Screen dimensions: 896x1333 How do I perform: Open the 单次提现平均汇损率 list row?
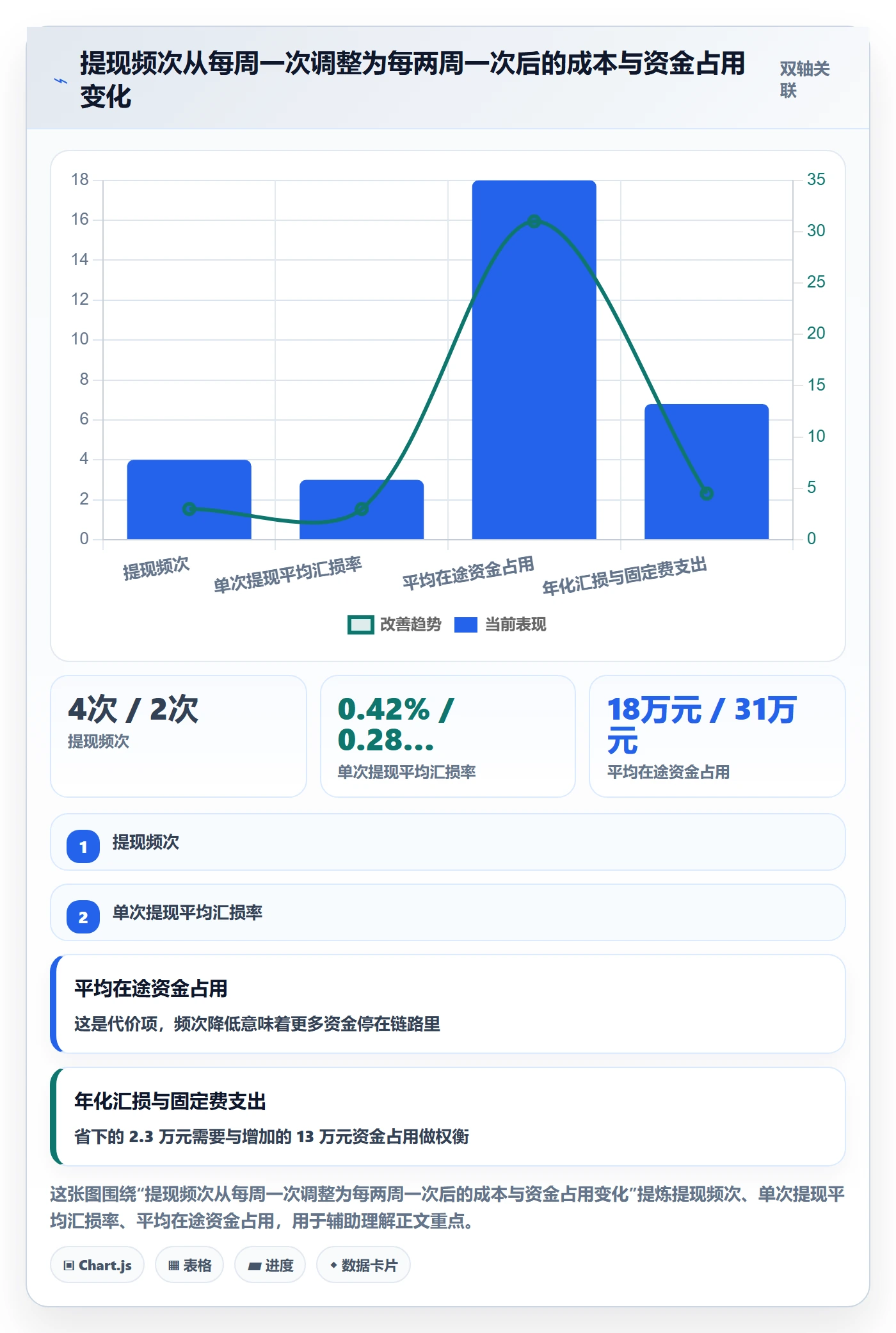click(448, 912)
